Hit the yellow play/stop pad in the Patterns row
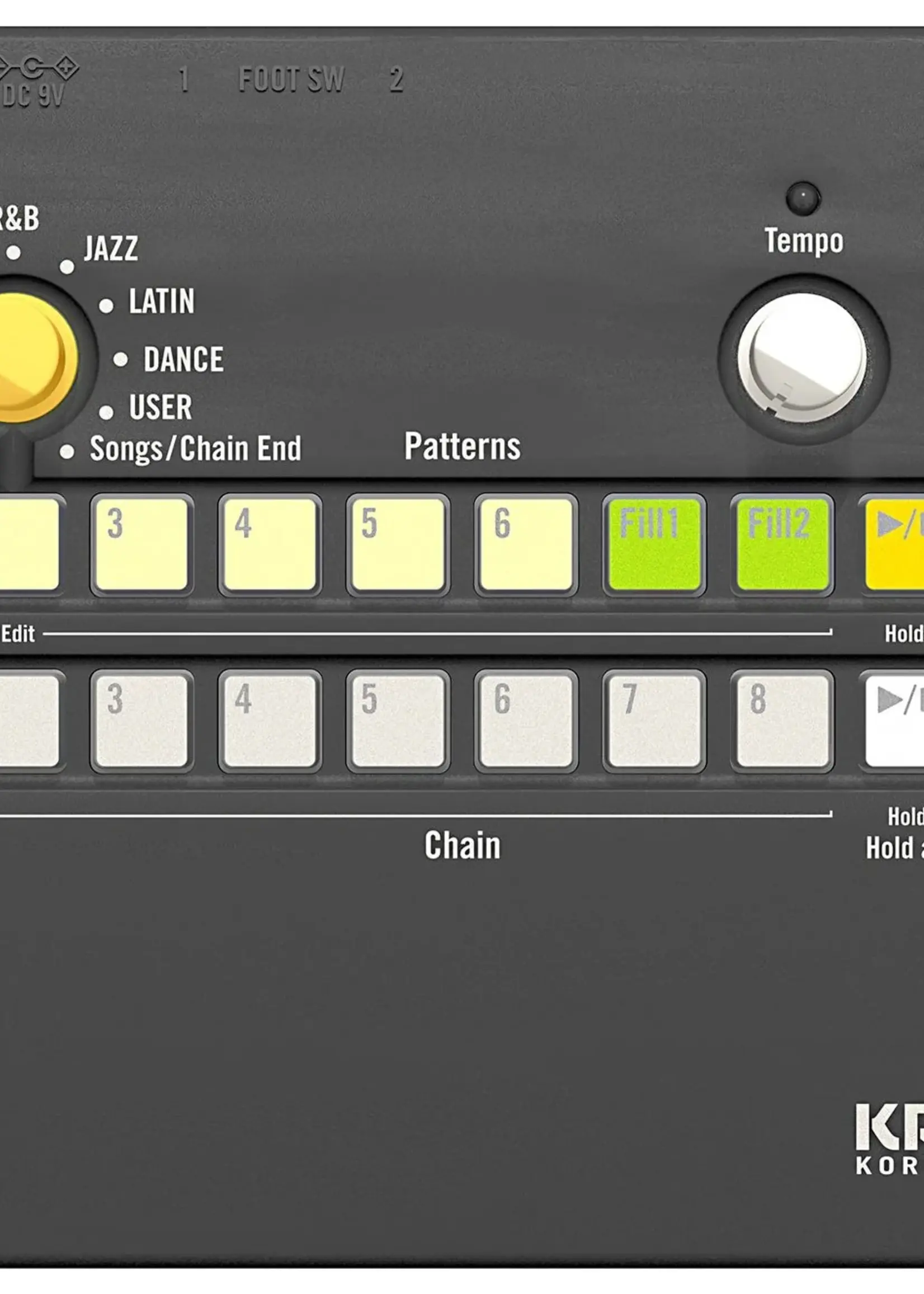Image resolution: width=924 pixels, height=1294 pixels. 892,544
